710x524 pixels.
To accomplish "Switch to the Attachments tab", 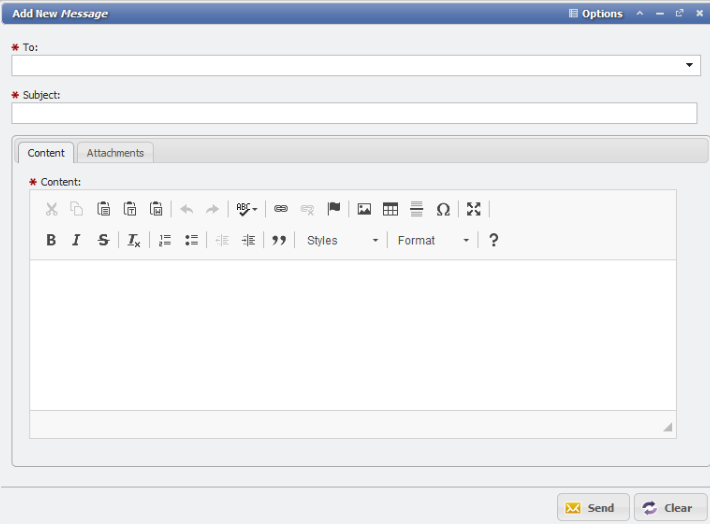I will click(x=115, y=153).
